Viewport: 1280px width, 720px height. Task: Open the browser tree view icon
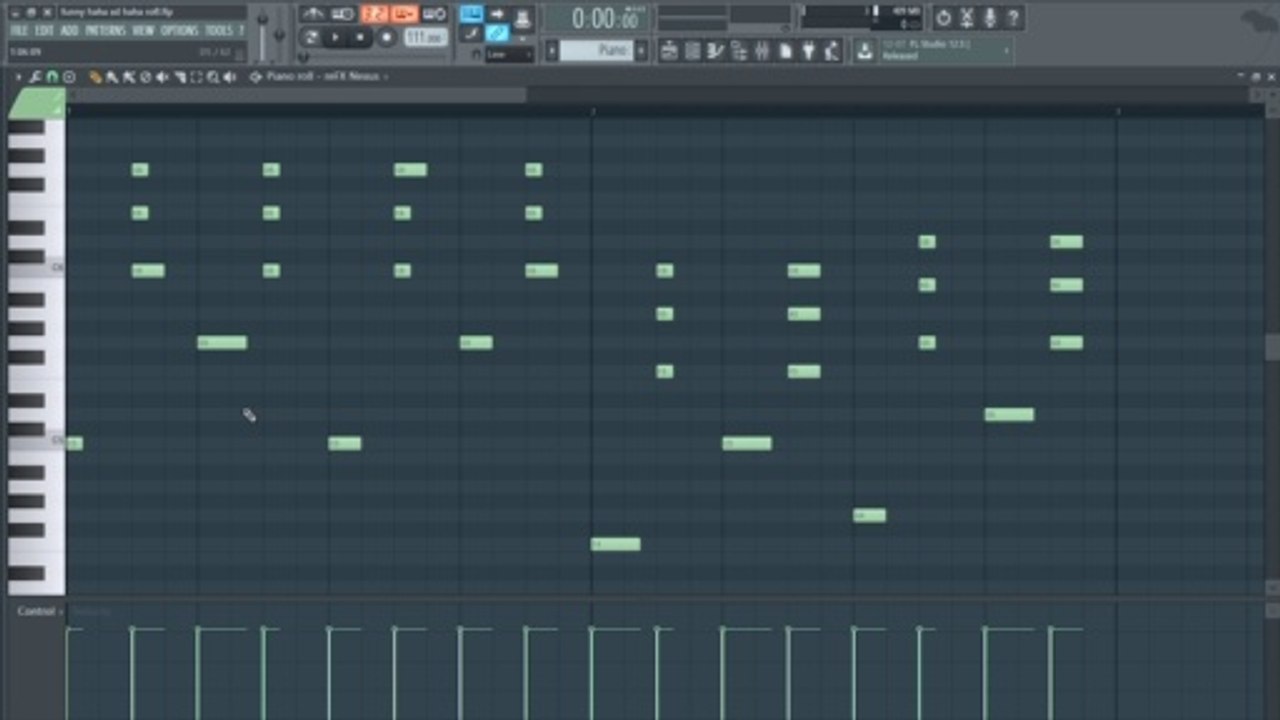point(740,50)
